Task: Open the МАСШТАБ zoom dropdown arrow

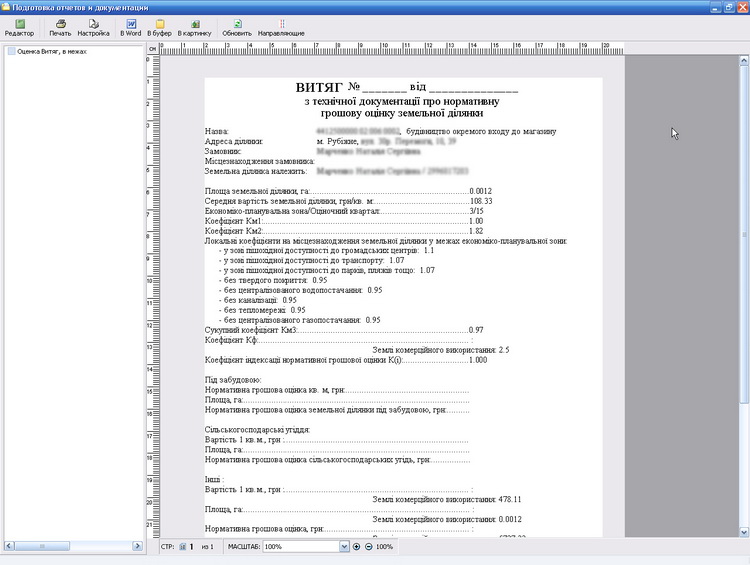Action: (344, 546)
